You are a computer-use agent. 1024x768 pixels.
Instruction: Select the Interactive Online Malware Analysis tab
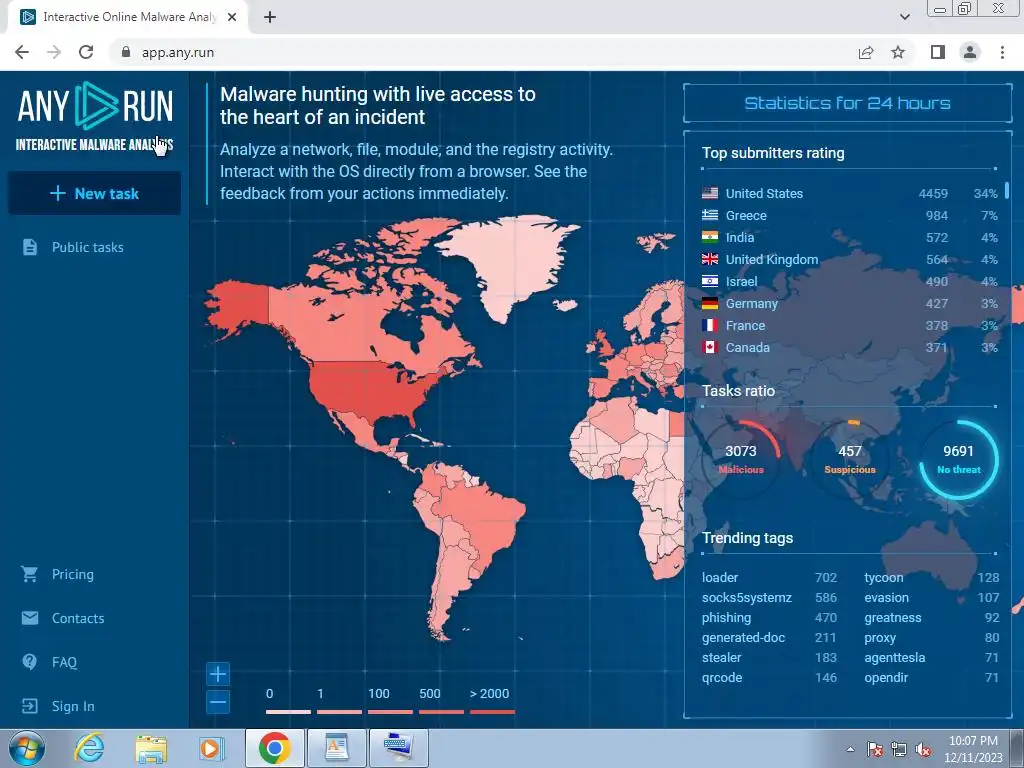tap(129, 17)
